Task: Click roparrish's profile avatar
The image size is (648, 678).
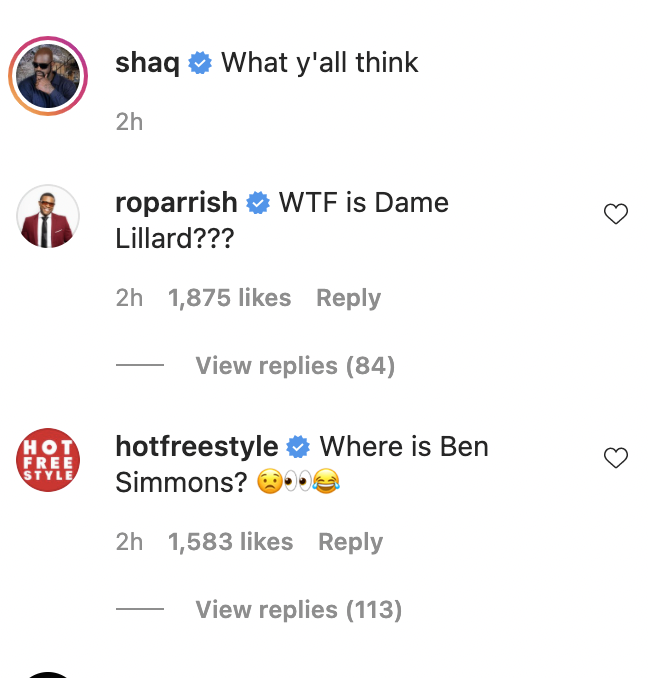Action: pos(48,216)
